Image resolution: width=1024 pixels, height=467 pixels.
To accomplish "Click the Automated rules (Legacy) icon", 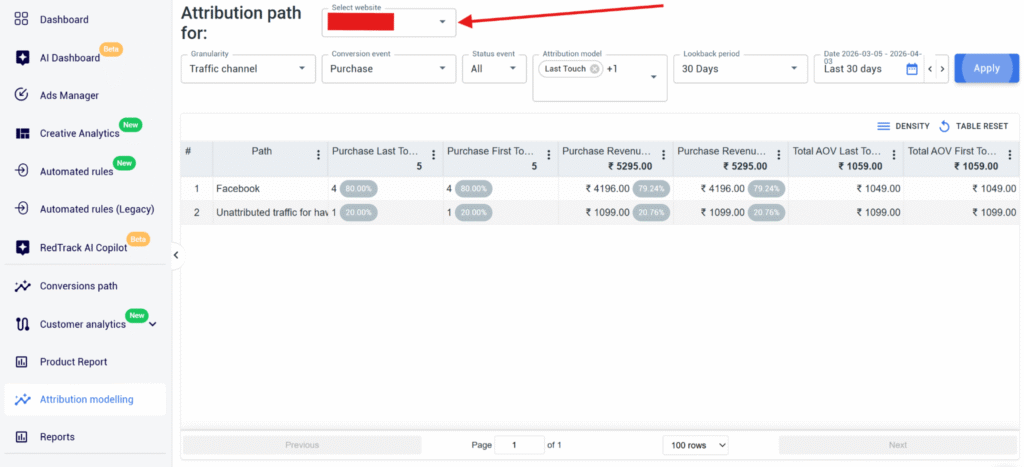I will [22, 209].
